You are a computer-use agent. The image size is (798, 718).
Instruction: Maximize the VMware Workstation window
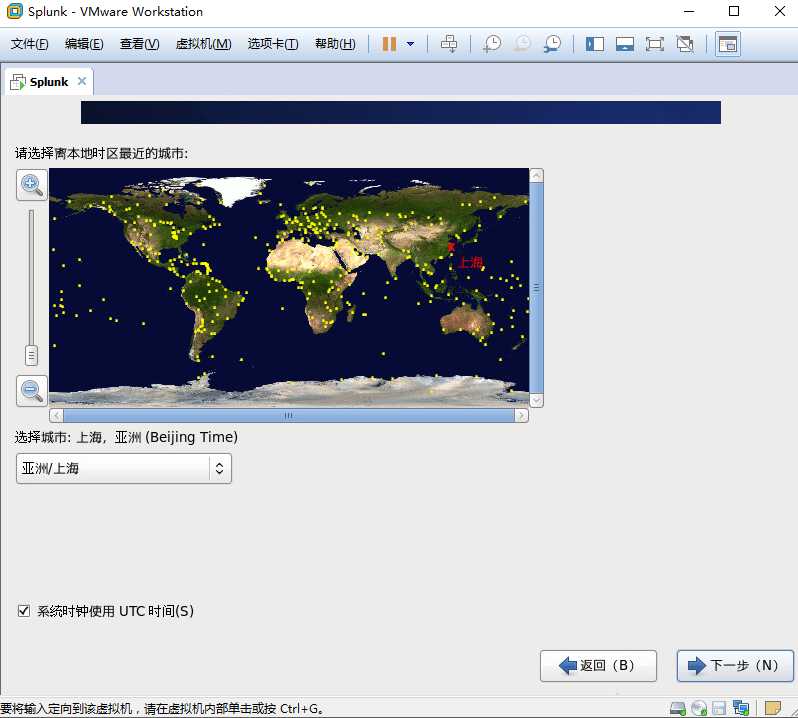(734, 11)
